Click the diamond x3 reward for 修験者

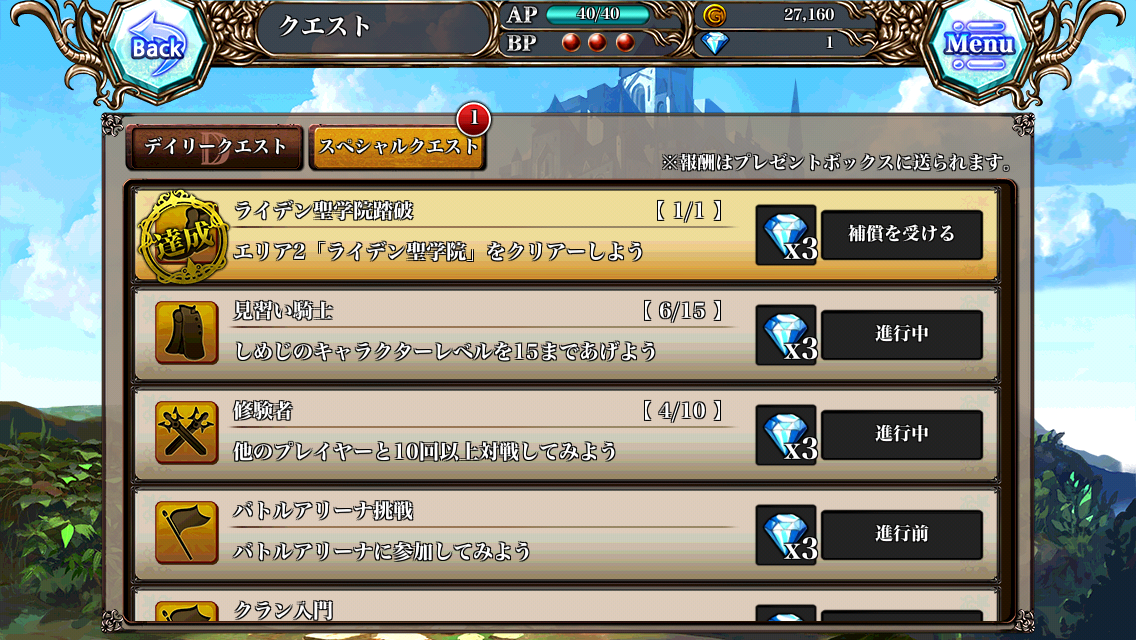point(786,435)
